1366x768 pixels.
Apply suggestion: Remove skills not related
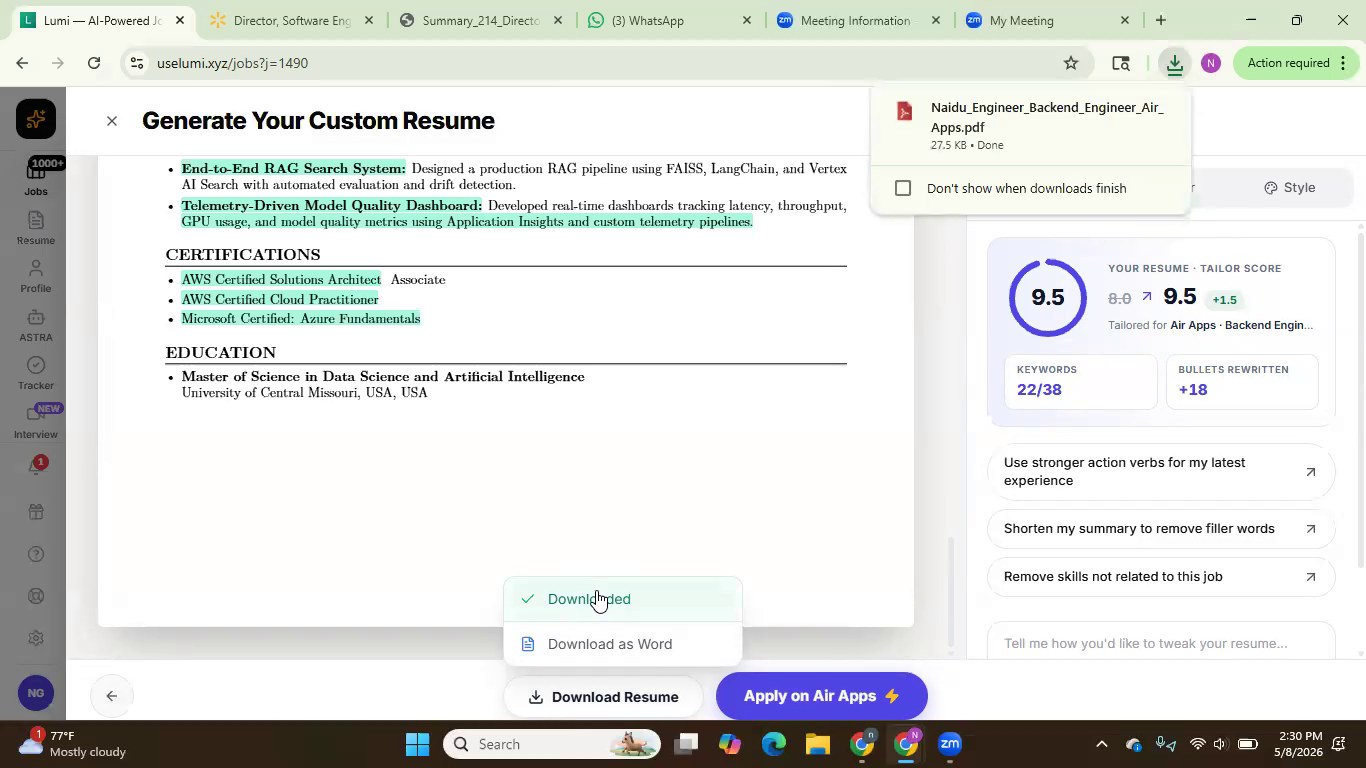coord(1161,576)
